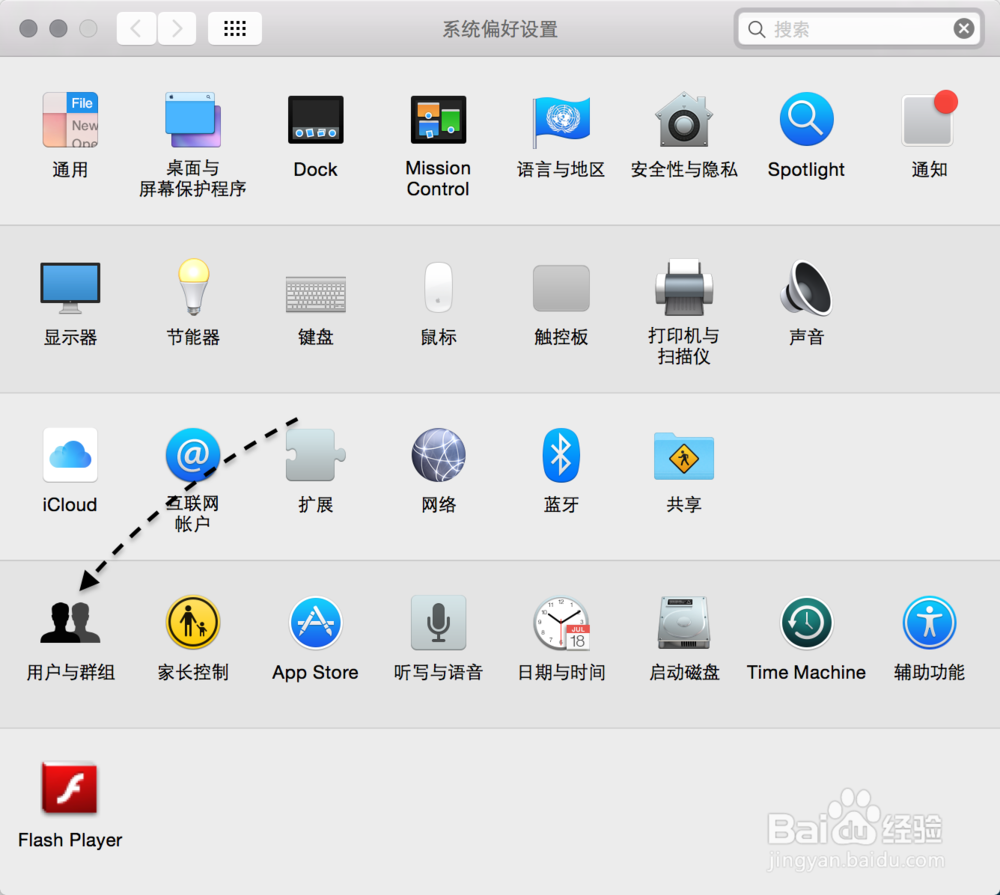The width and height of the screenshot is (1000, 895).
Task: Open 声音 (Sound) preferences
Action: point(806,288)
